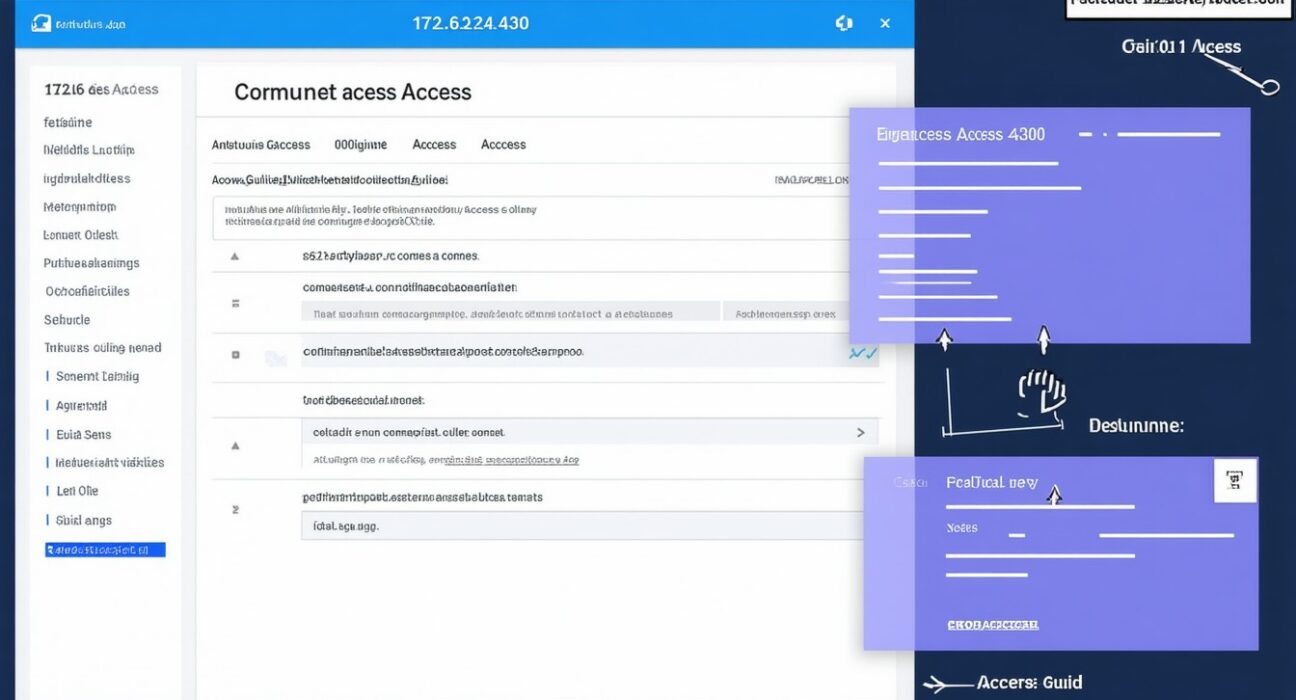Click the pointer loop icon under Gair.011 Acess
The width and height of the screenshot is (1296, 700).
pyautogui.click(x=1268, y=87)
